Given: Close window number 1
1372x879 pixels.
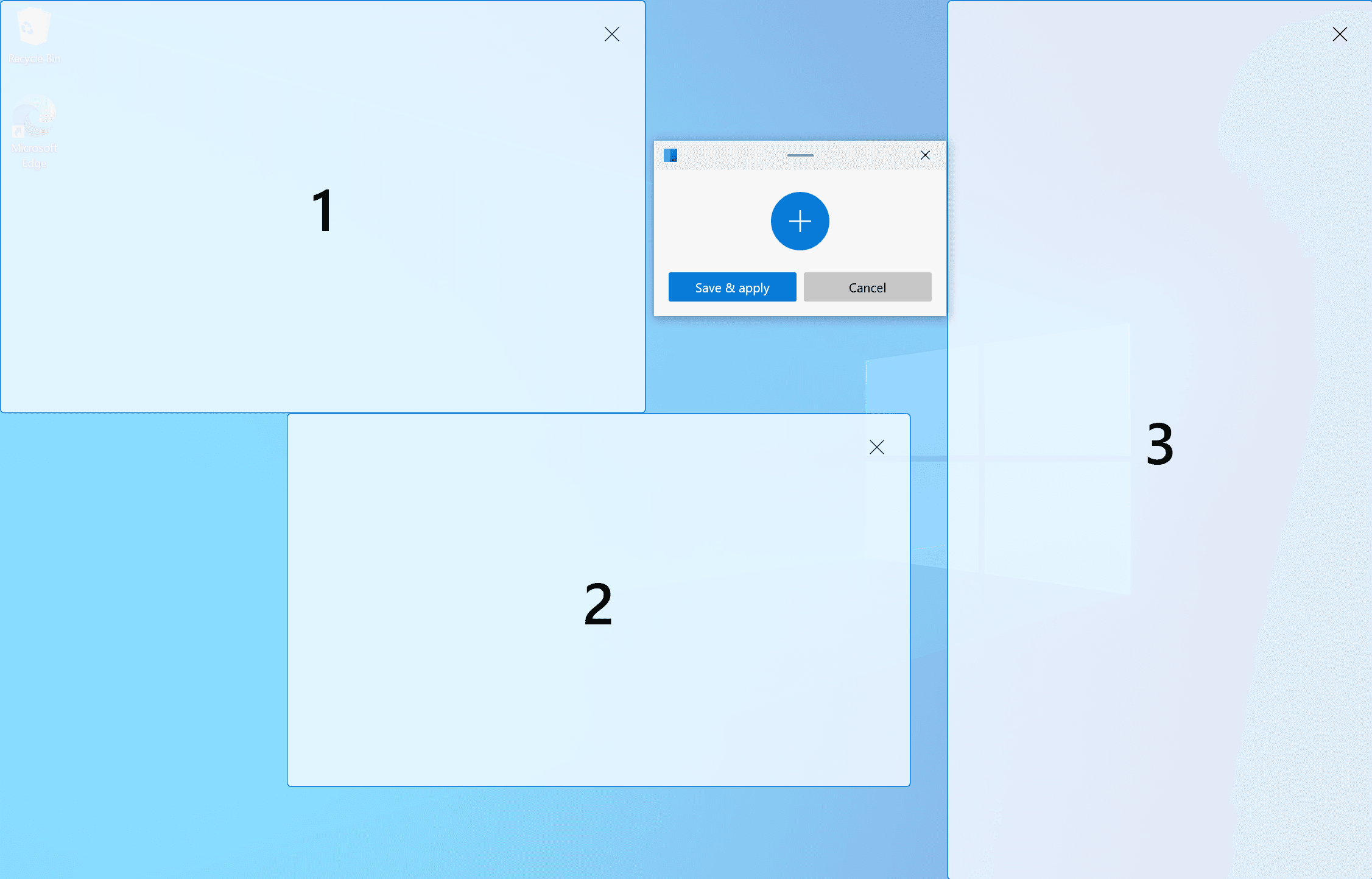Looking at the screenshot, I should pos(611,34).
